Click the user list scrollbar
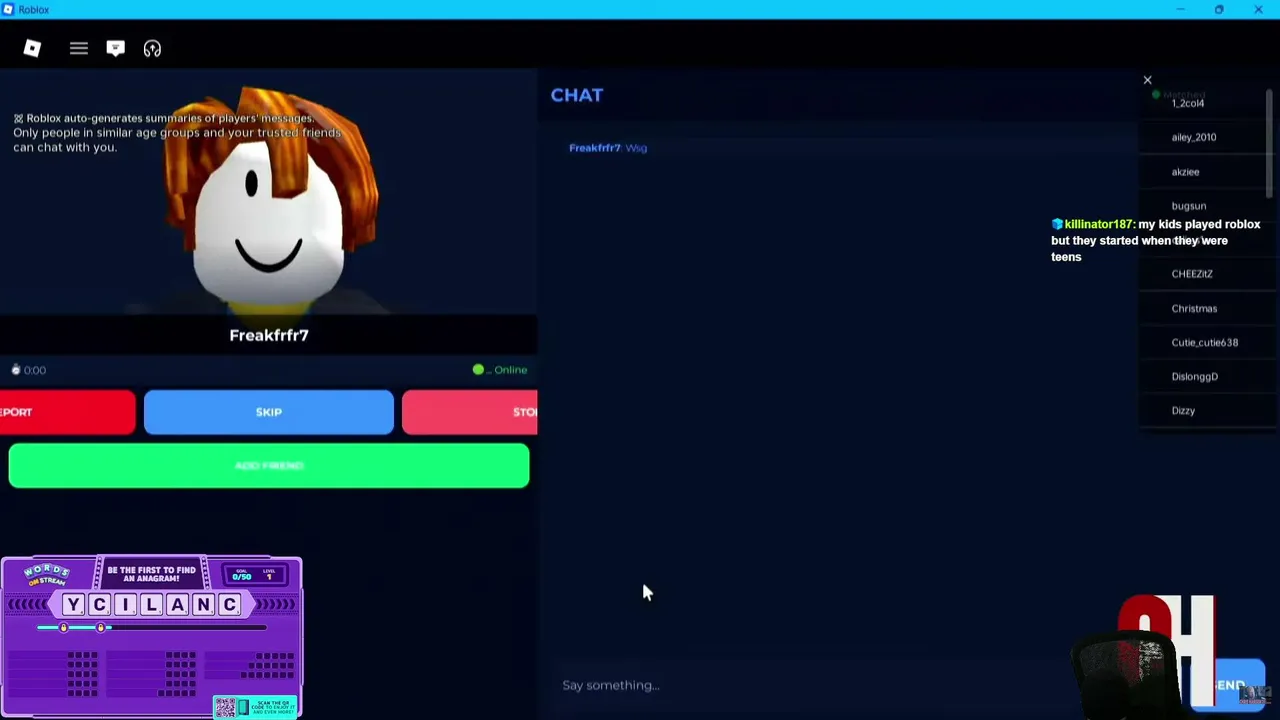Image resolution: width=1280 pixels, height=720 pixels. (x=1270, y=145)
